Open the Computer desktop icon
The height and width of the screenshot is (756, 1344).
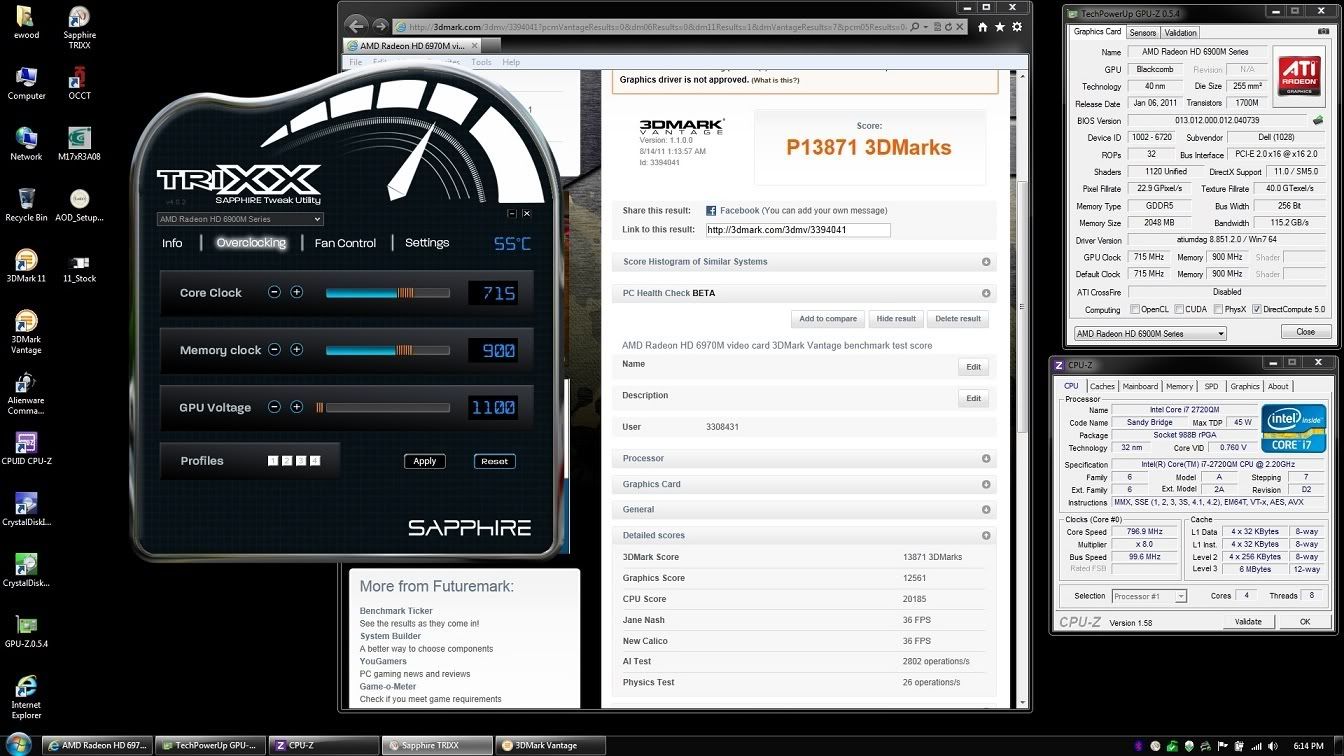pos(26,84)
